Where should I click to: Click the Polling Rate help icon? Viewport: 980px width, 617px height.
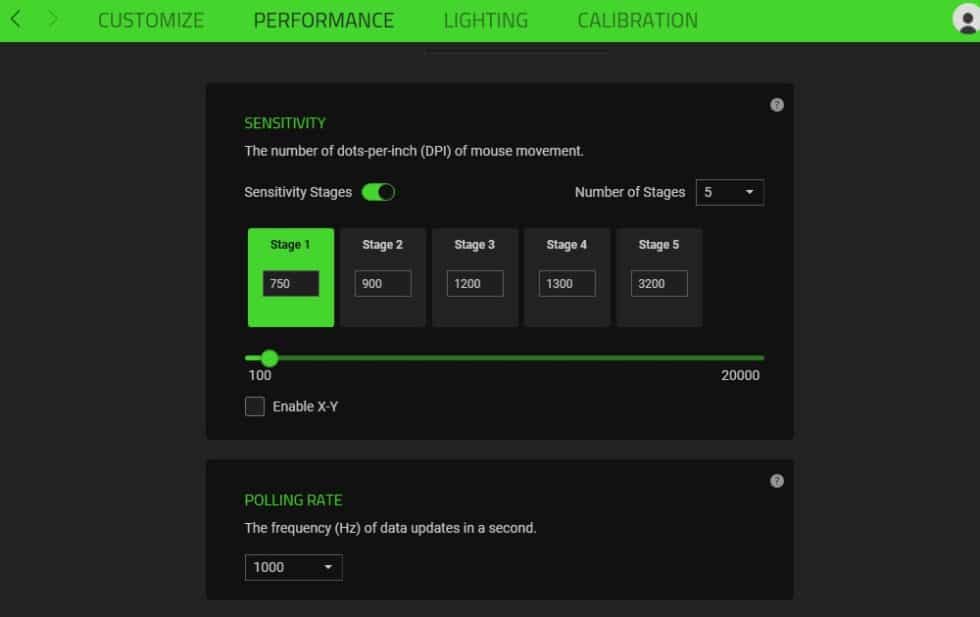[776, 480]
